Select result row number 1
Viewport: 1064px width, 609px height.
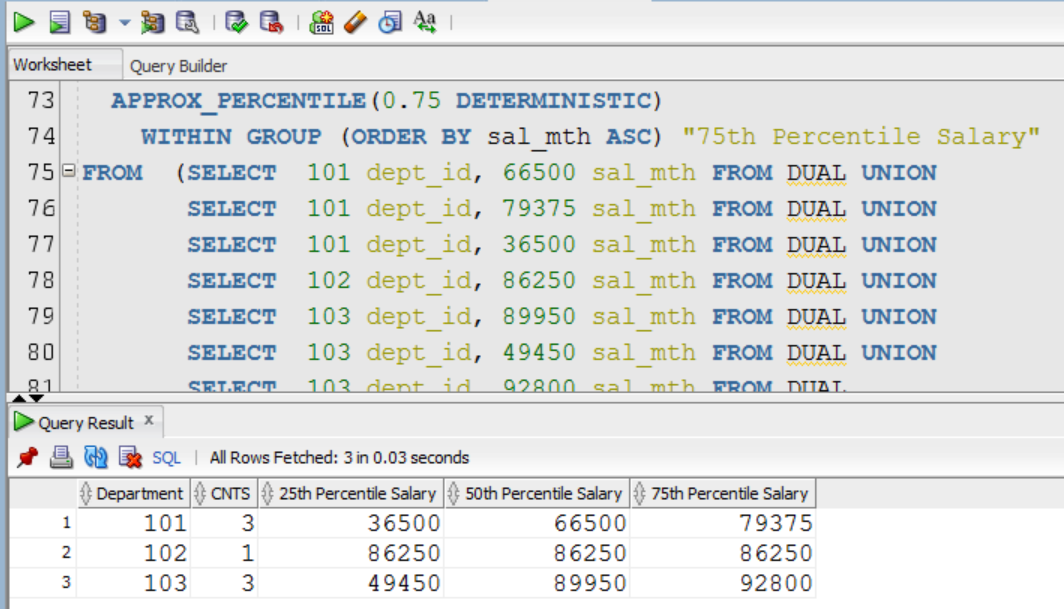point(66,523)
